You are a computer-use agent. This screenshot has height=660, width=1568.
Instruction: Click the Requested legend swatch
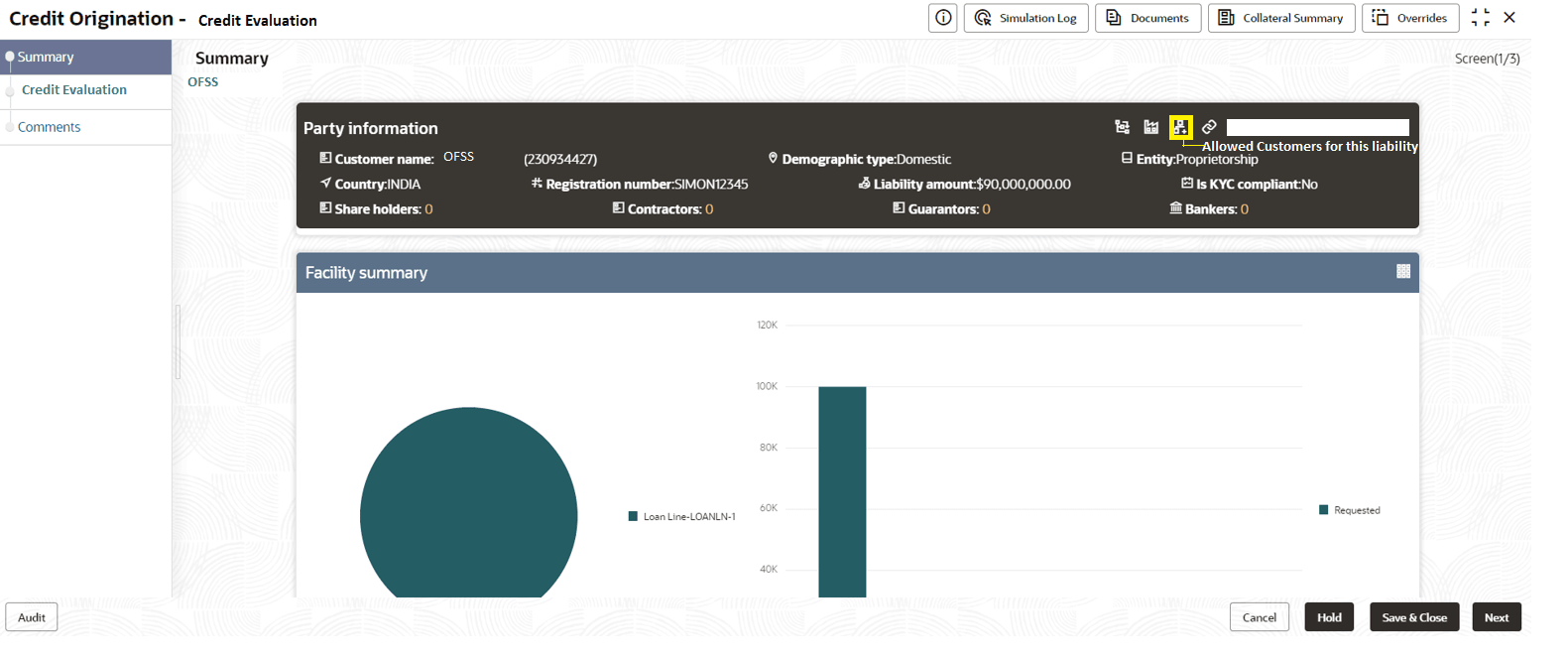[1323, 510]
